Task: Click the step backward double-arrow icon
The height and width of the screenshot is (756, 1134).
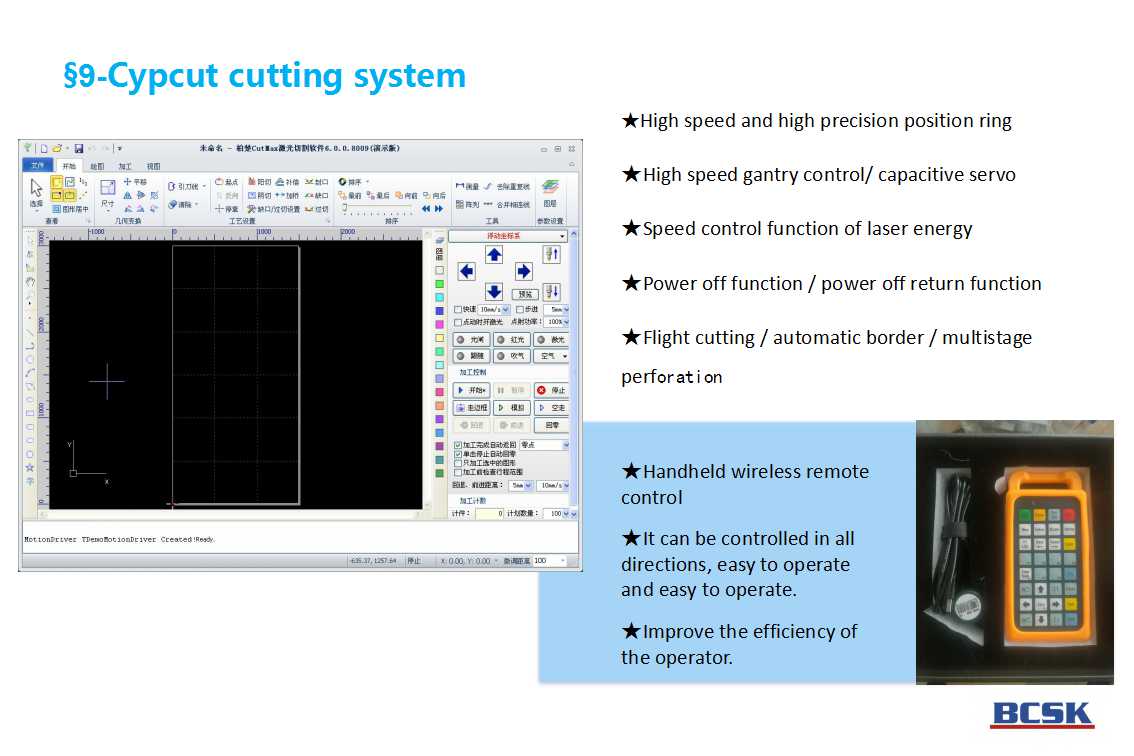Action: 426,208
